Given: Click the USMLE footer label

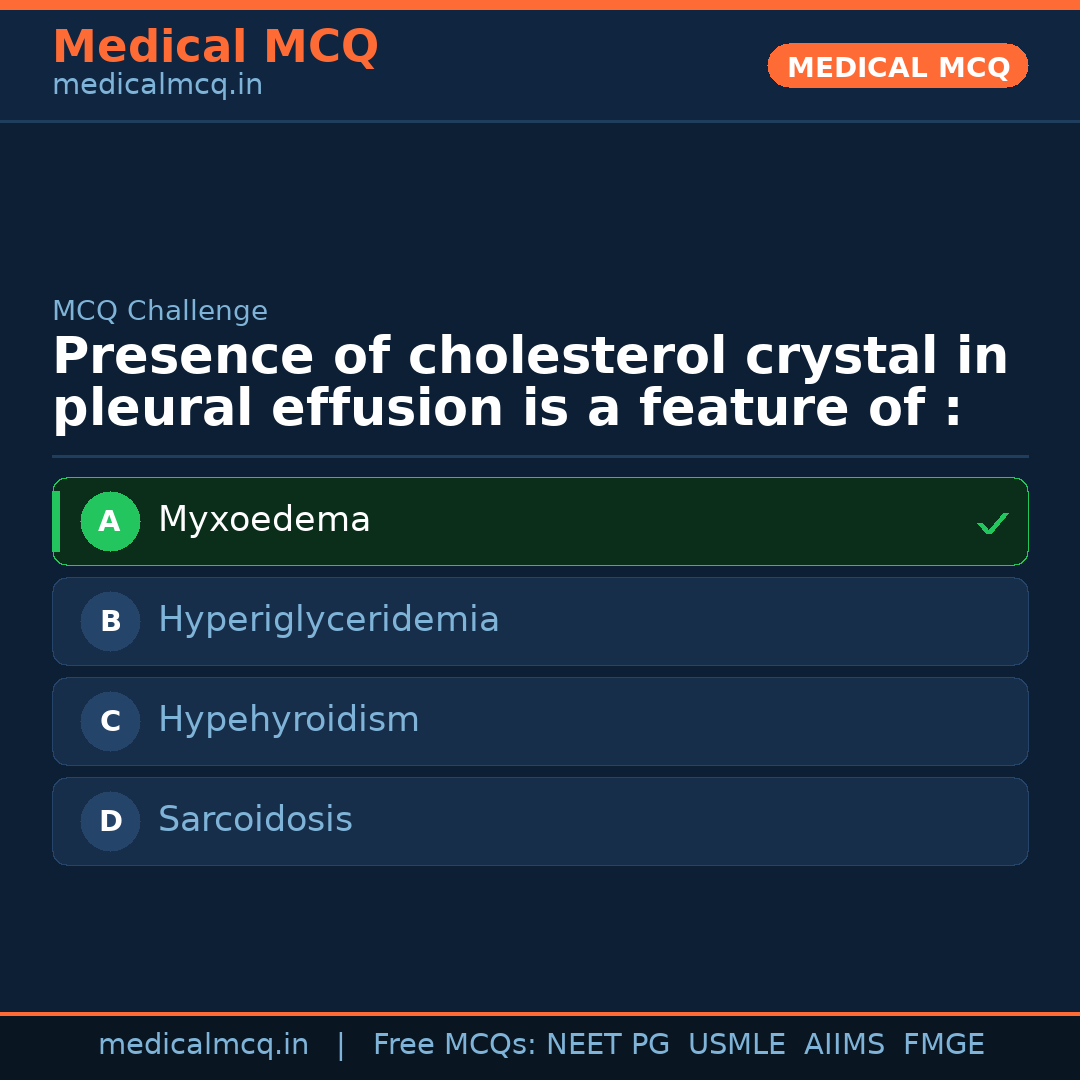Looking at the screenshot, I should pos(736,1045).
